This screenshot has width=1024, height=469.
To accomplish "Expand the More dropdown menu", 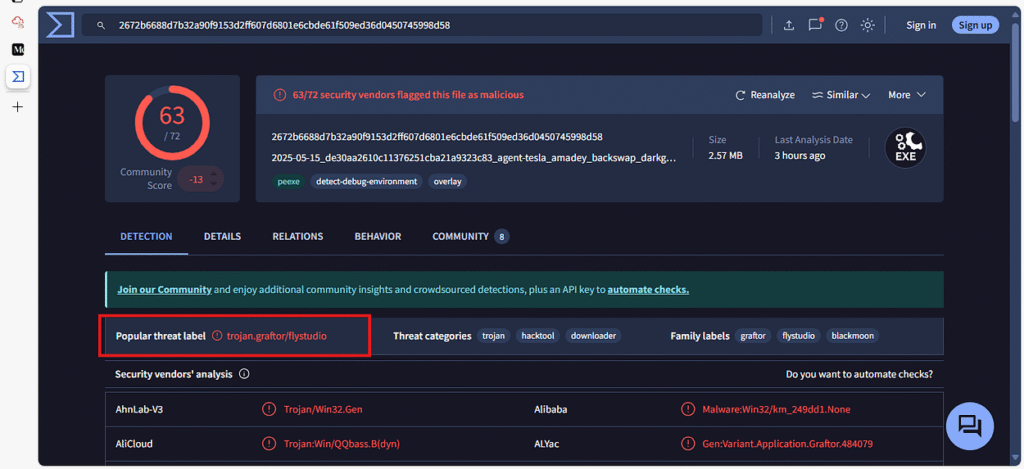I will (x=907, y=95).
